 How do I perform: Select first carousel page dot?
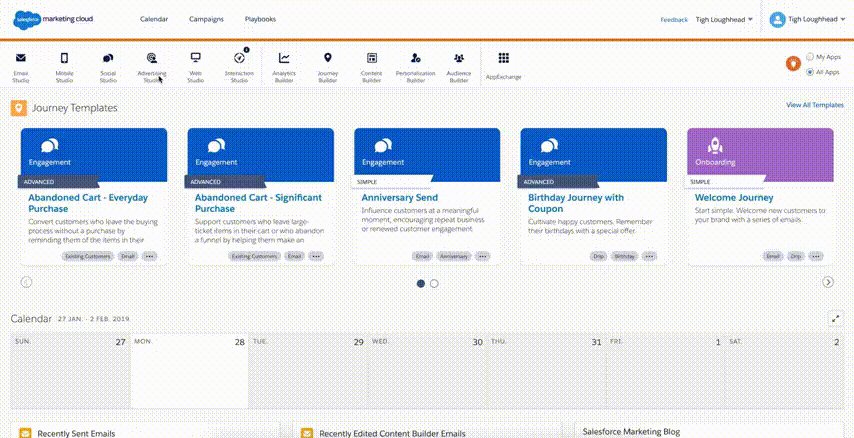420,283
